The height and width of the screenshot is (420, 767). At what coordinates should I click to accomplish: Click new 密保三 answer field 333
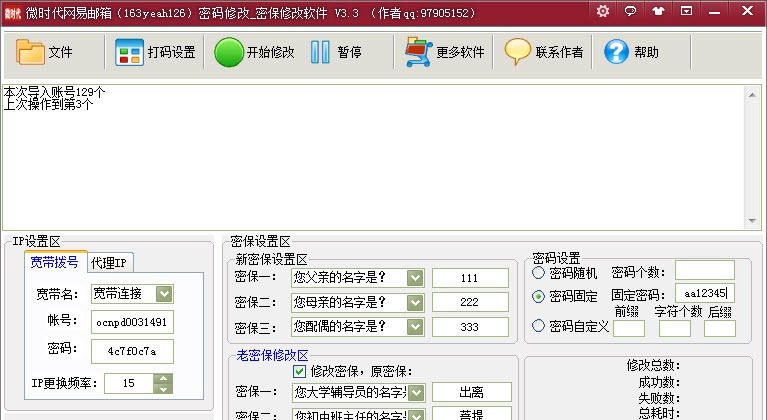coord(470,327)
